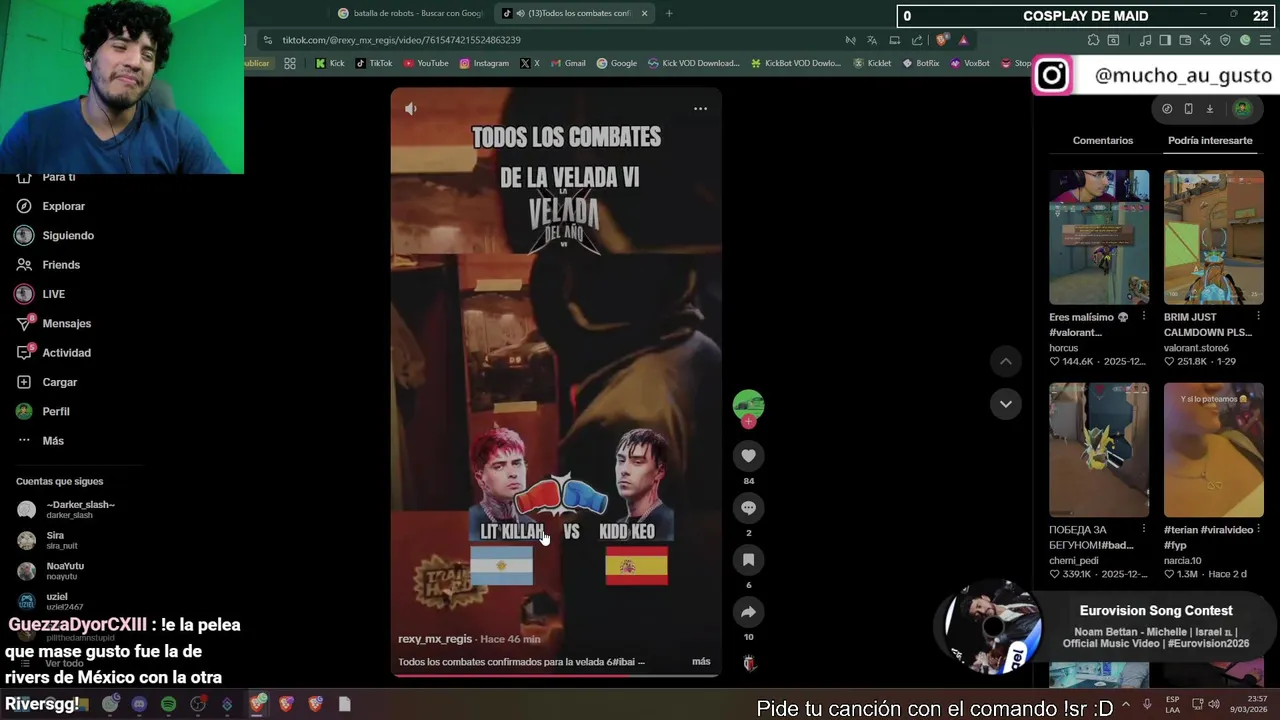Image resolution: width=1280 pixels, height=720 pixels.
Task: Open Spotify from the Windows taskbar
Action: 168,704
